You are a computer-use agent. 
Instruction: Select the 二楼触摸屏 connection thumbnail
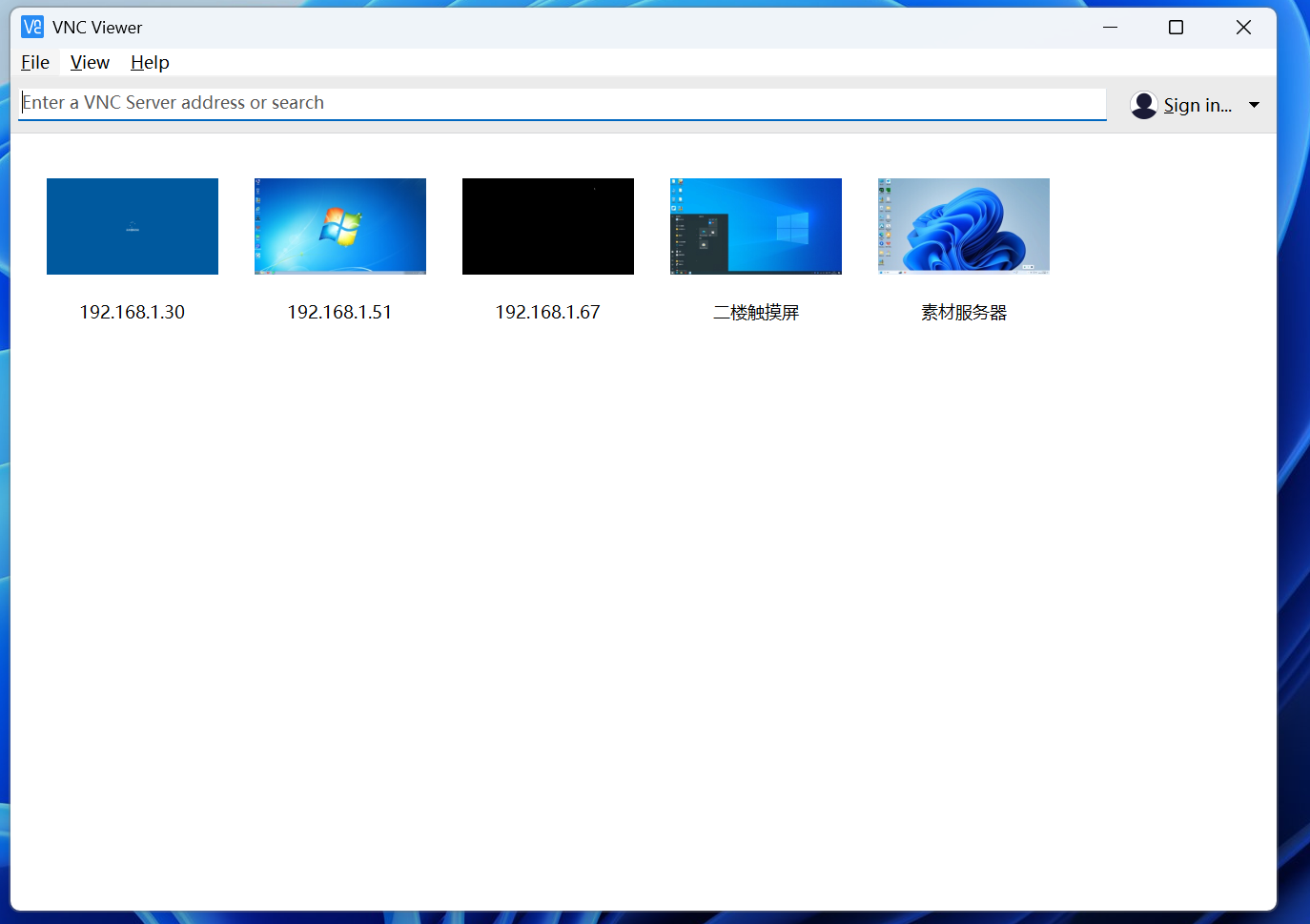756,226
